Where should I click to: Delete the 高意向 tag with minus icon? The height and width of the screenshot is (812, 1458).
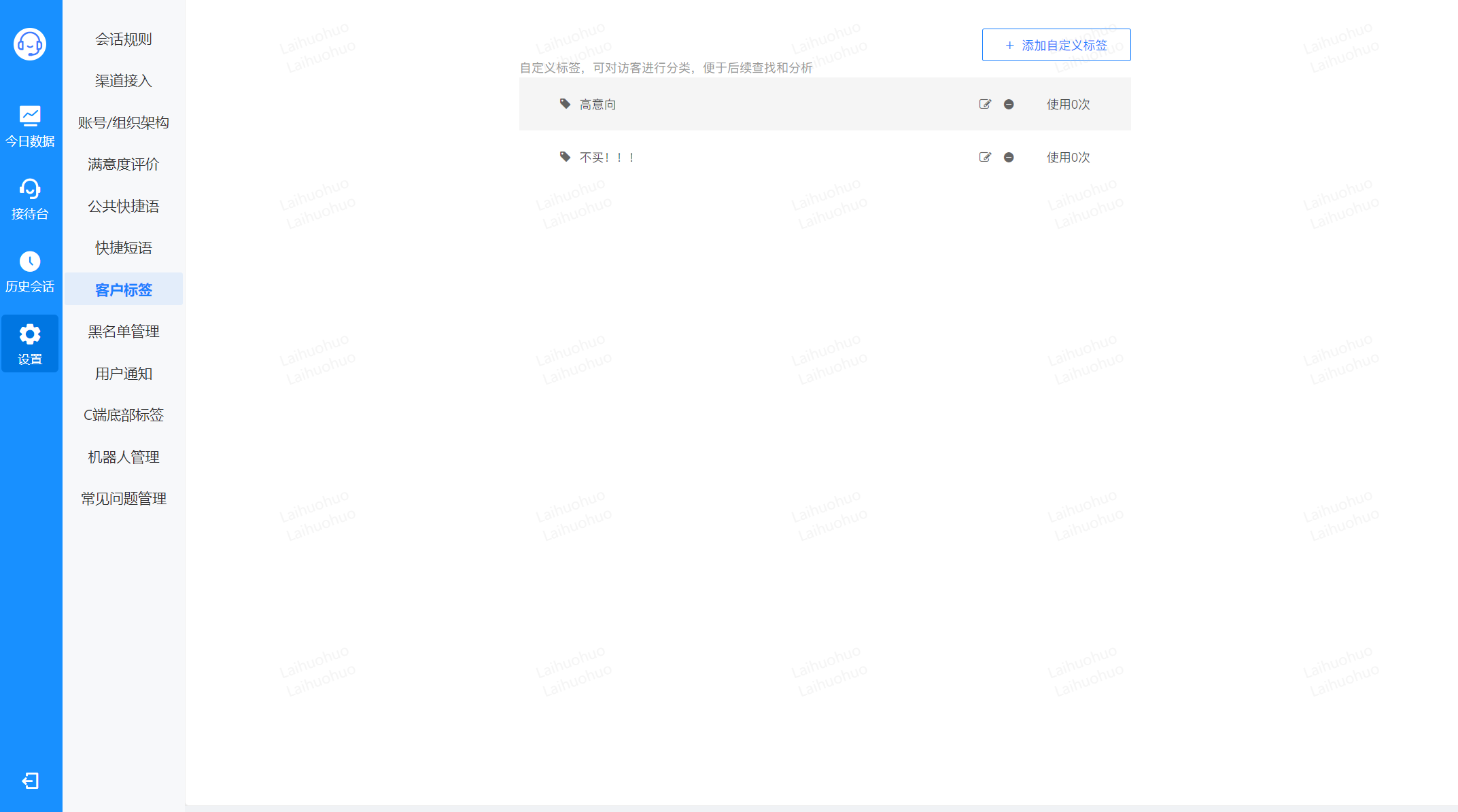tap(1009, 104)
